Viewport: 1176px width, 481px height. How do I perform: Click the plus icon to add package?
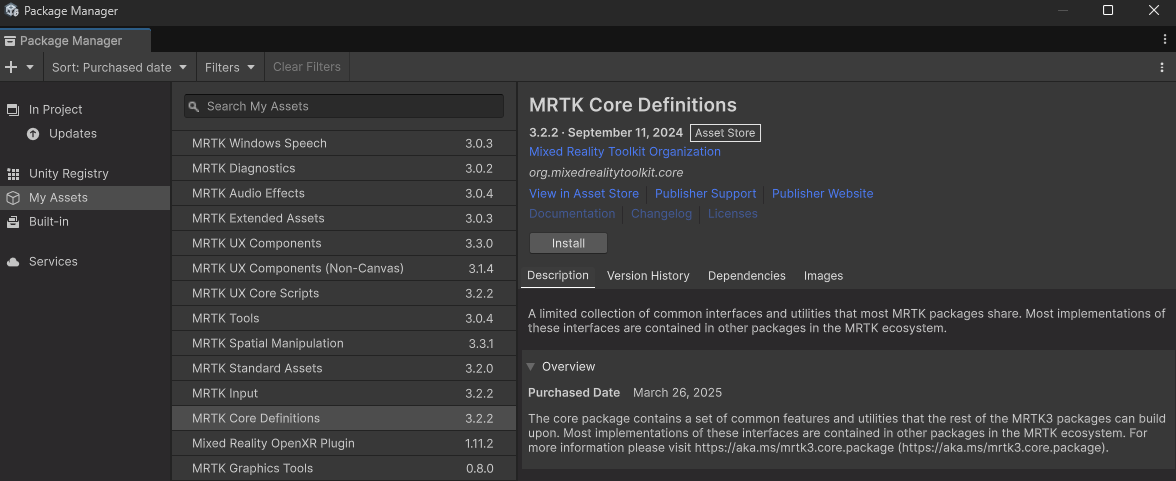(11, 67)
